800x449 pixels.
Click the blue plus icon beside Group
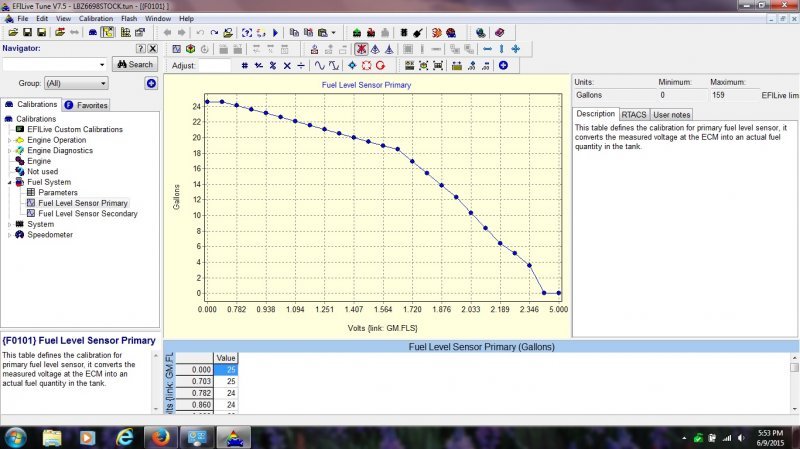(x=151, y=83)
